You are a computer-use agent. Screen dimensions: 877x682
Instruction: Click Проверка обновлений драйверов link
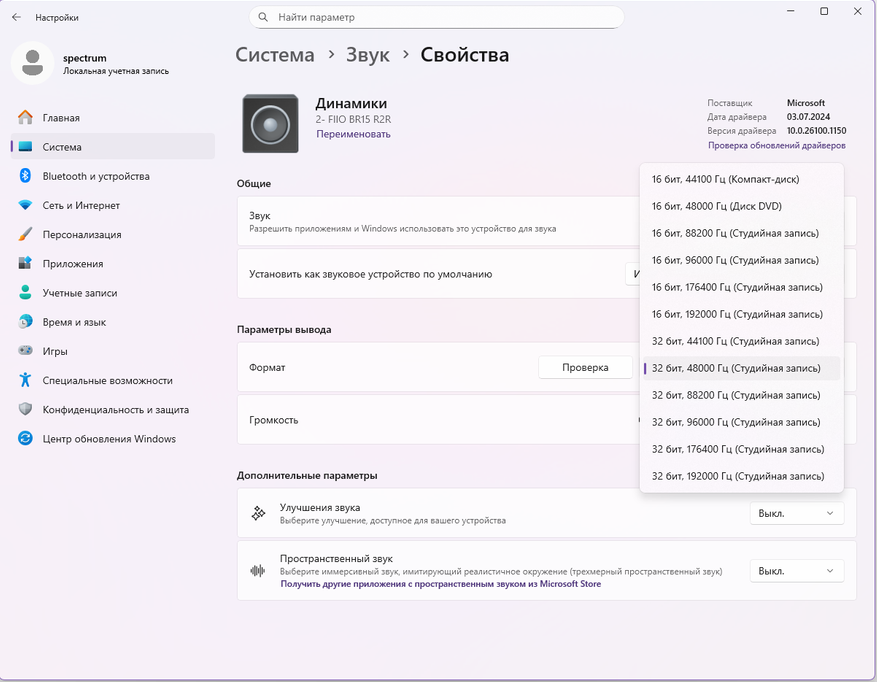[x=776, y=145]
